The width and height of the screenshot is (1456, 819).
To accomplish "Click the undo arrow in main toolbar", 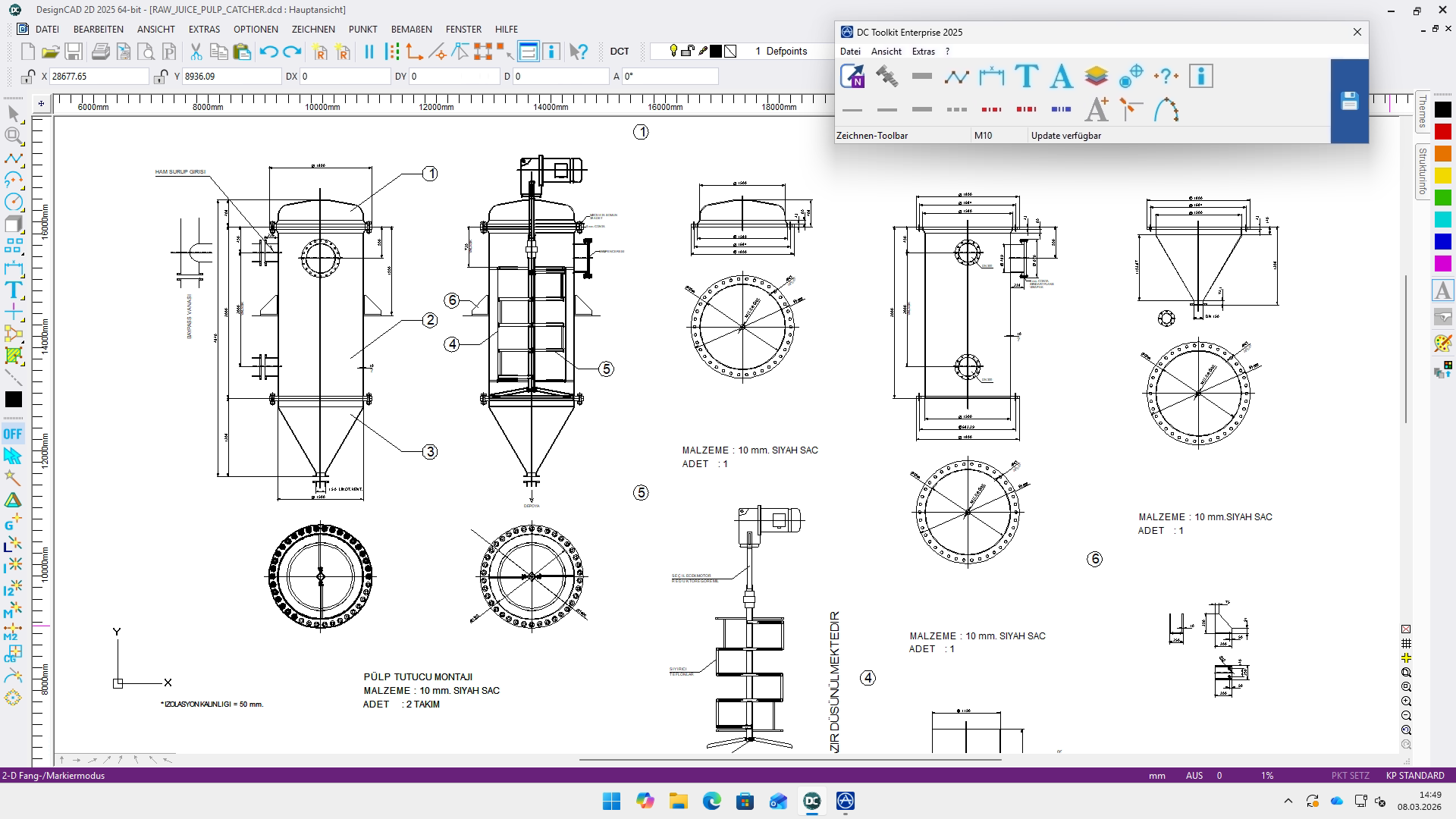I will pyautogui.click(x=268, y=52).
